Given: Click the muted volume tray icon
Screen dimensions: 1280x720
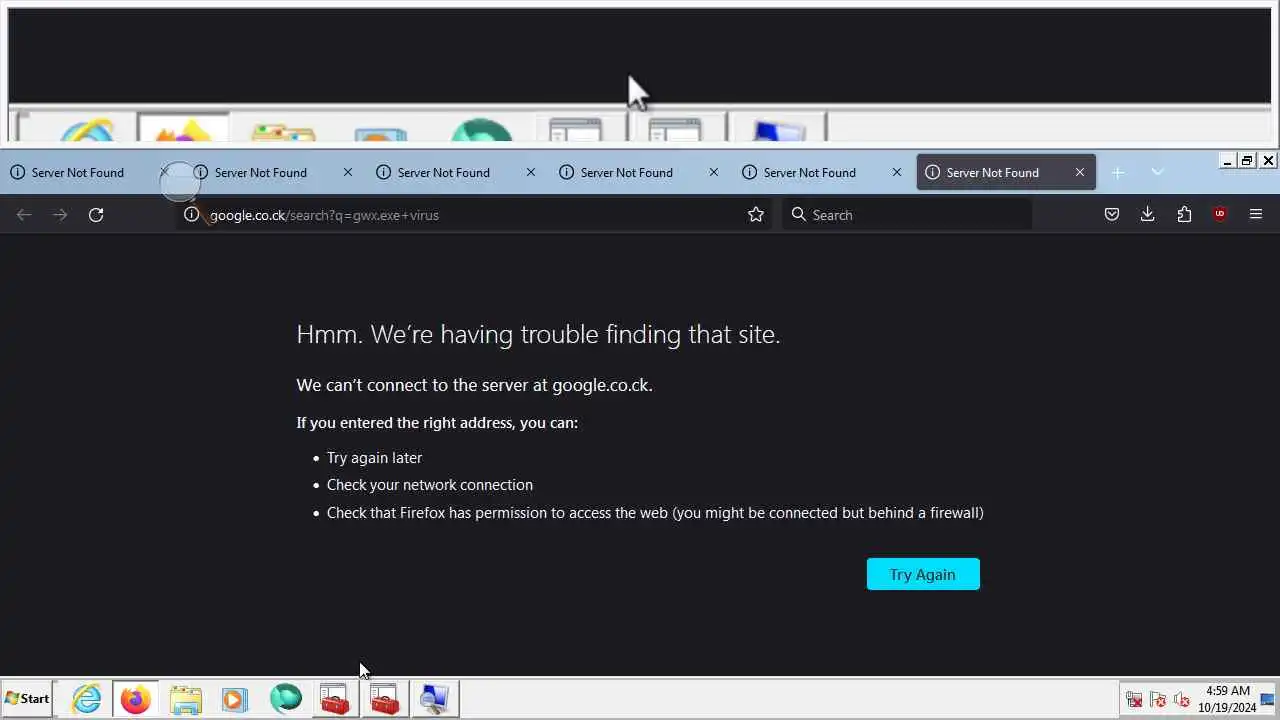Looking at the screenshot, I should tap(1182, 699).
